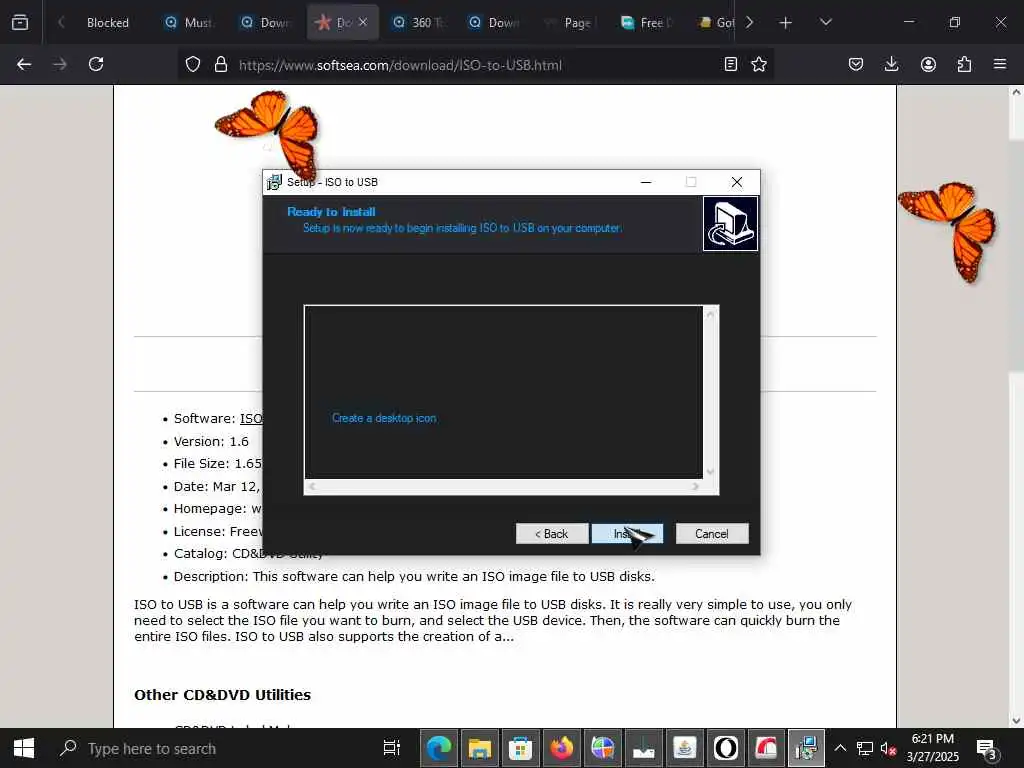Bookmark this page with the star icon
Screen dimensions: 1024x768
[759, 64]
